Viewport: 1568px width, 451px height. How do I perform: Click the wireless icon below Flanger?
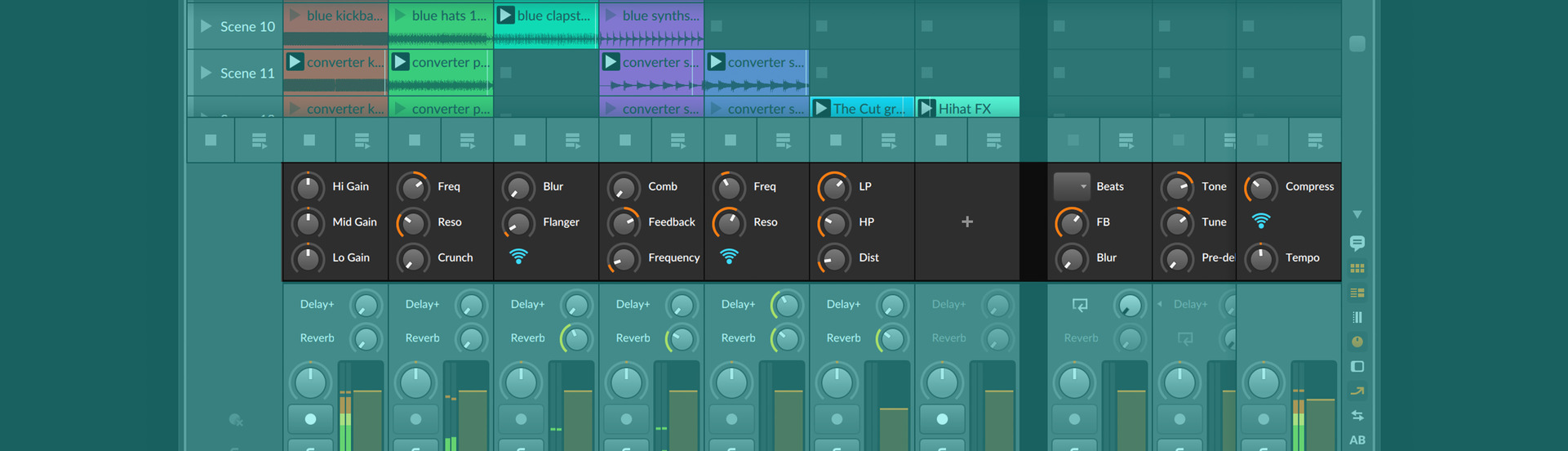(x=518, y=257)
